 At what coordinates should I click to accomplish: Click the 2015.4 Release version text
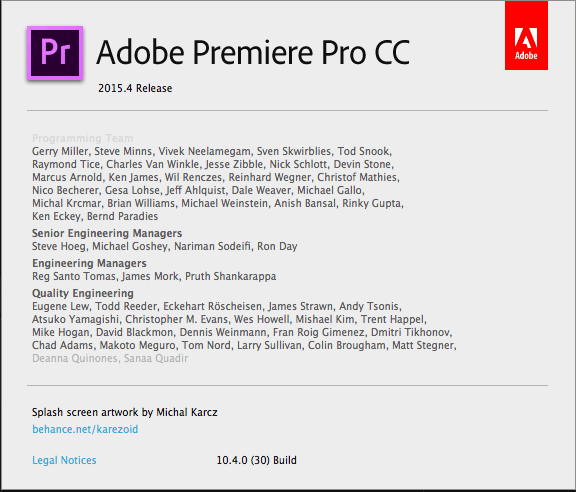tap(135, 89)
